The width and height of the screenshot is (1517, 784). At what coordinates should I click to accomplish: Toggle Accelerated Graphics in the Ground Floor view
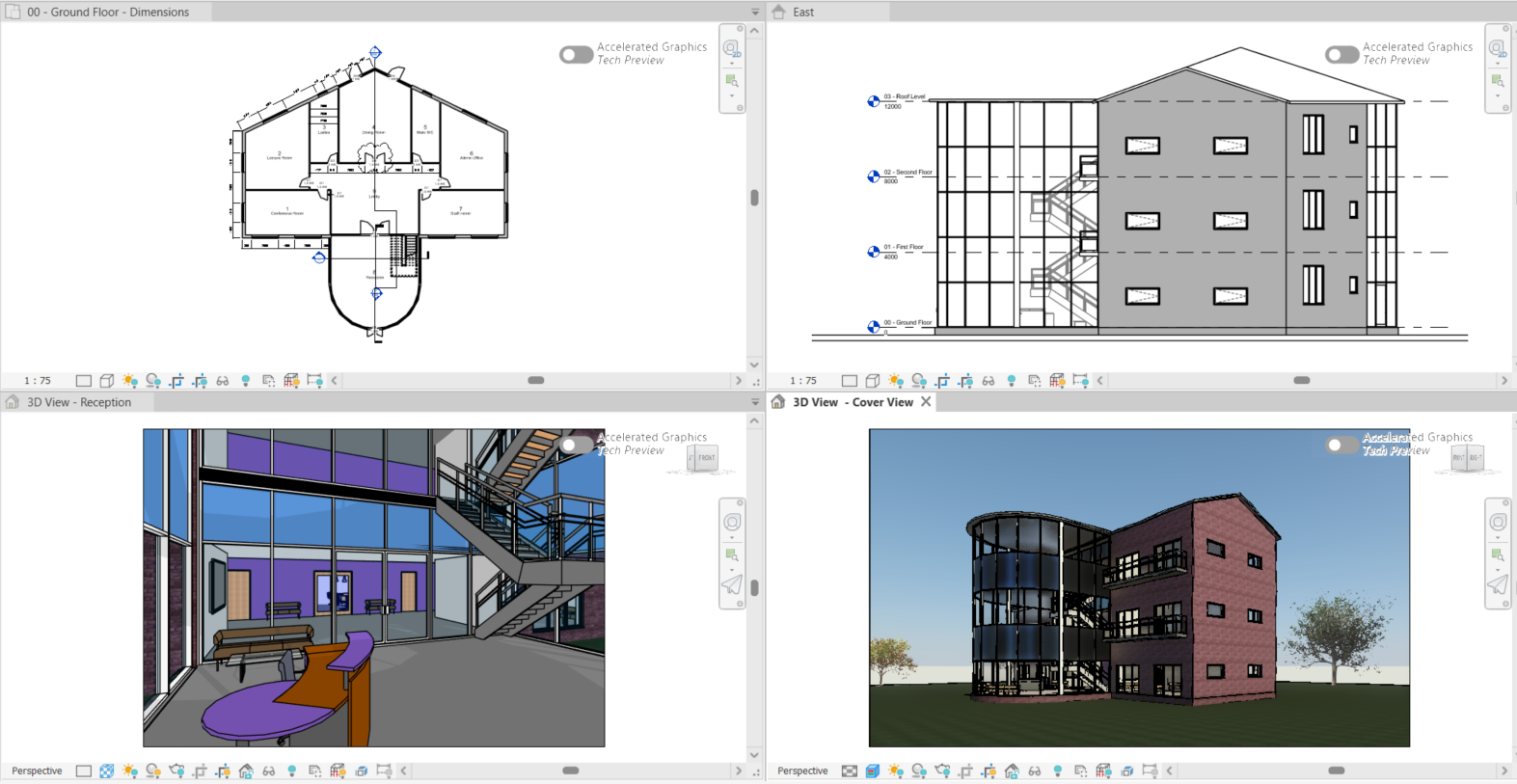576,55
